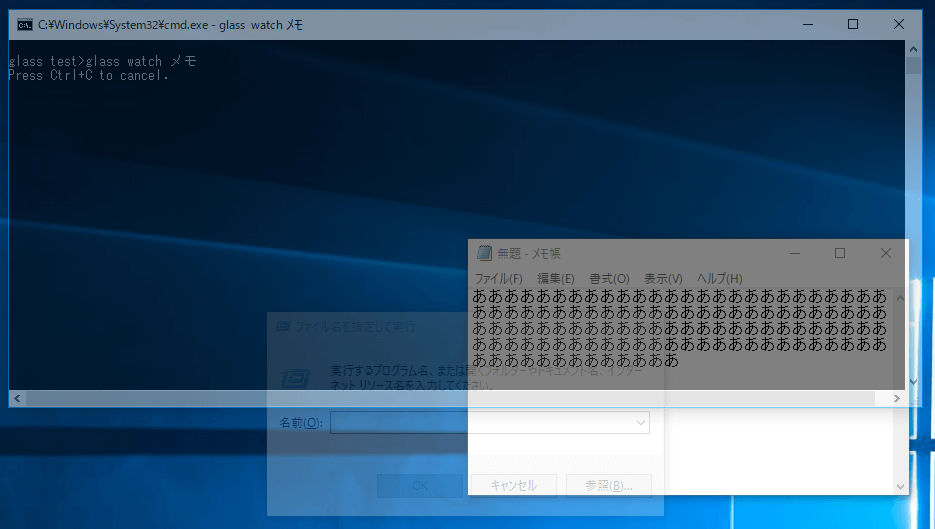The width and height of the screenshot is (935, 529).
Task: Click the last line of あ text in Notepad
Action: coord(575,360)
